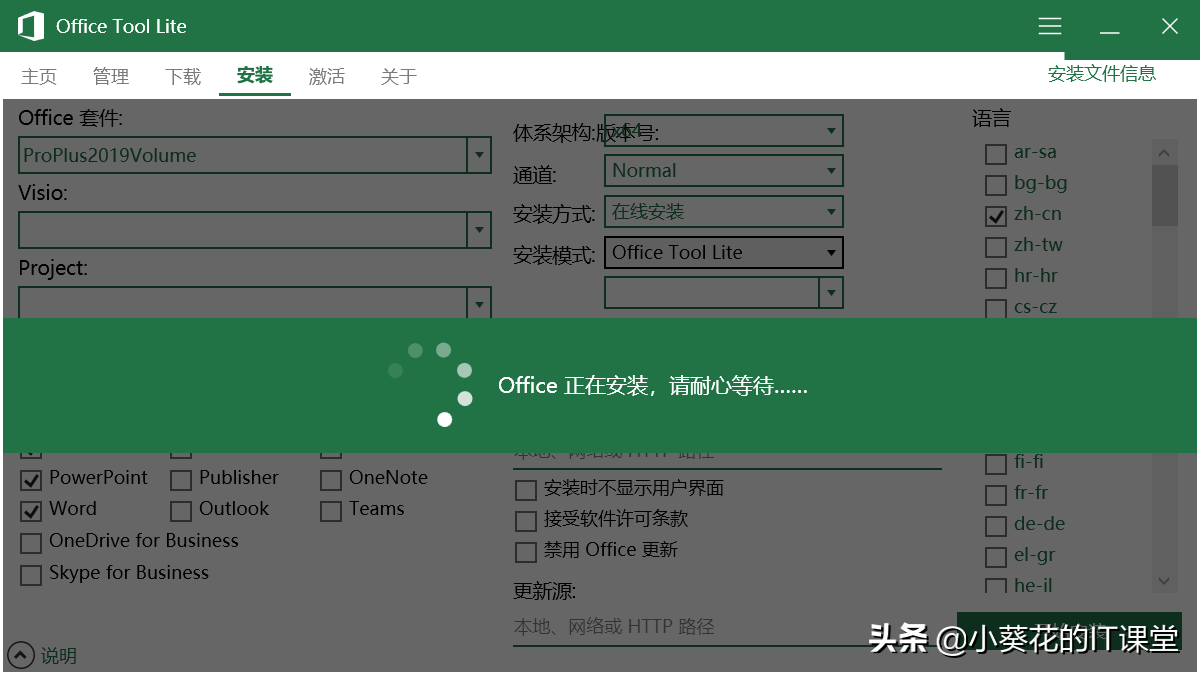Image resolution: width=1200 pixels, height=675 pixels.
Task: Open 安装文件信息 link
Action: click(x=1102, y=73)
